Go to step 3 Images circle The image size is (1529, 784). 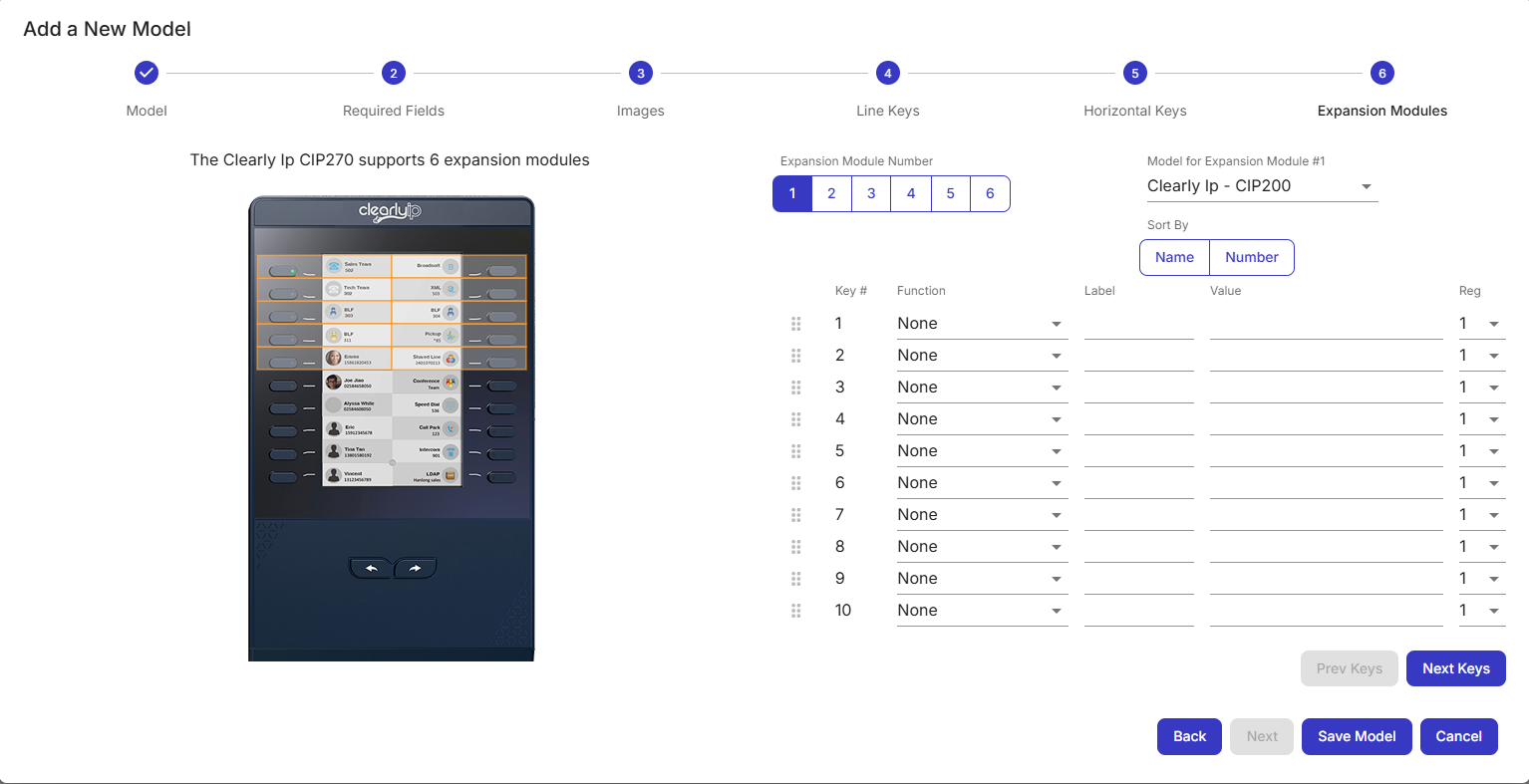tap(641, 73)
